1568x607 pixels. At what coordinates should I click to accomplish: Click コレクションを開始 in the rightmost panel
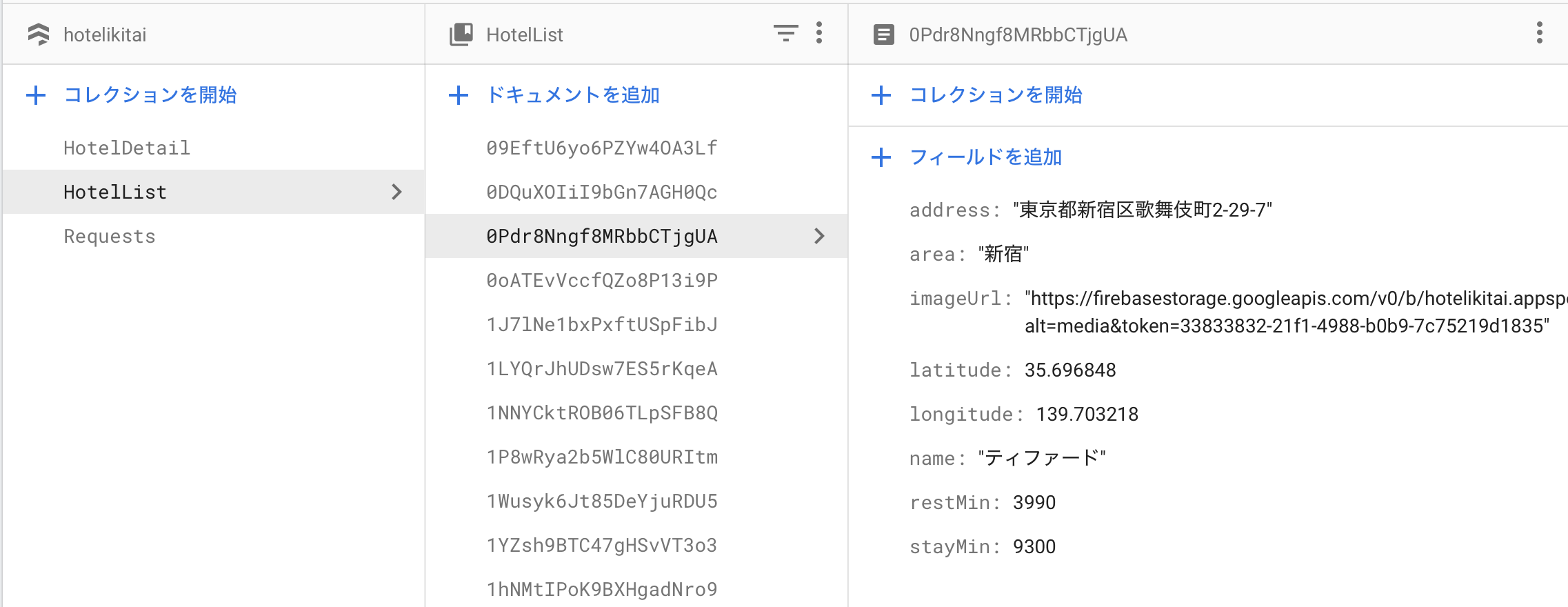(x=995, y=96)
